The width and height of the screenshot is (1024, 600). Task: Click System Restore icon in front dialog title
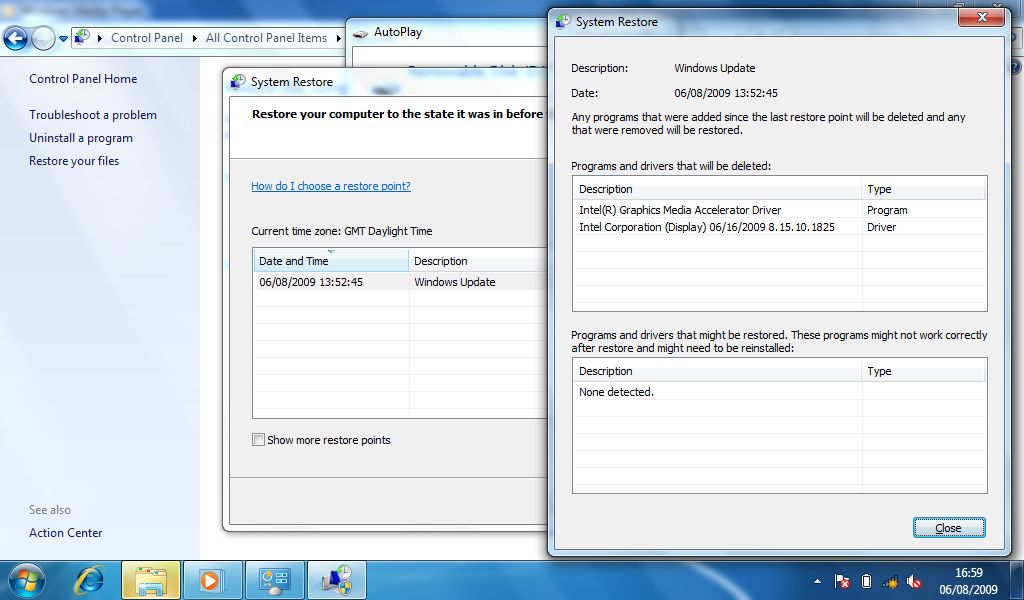[x=563, y=22]
